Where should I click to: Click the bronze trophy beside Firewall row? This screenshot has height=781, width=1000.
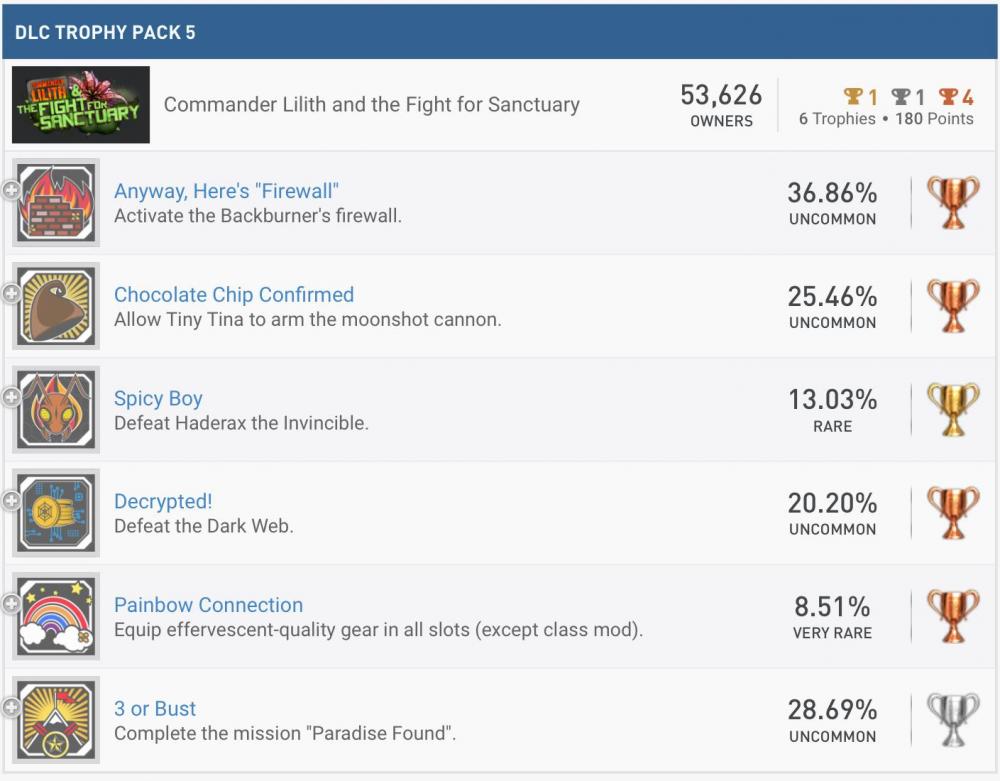pos(953,203)
